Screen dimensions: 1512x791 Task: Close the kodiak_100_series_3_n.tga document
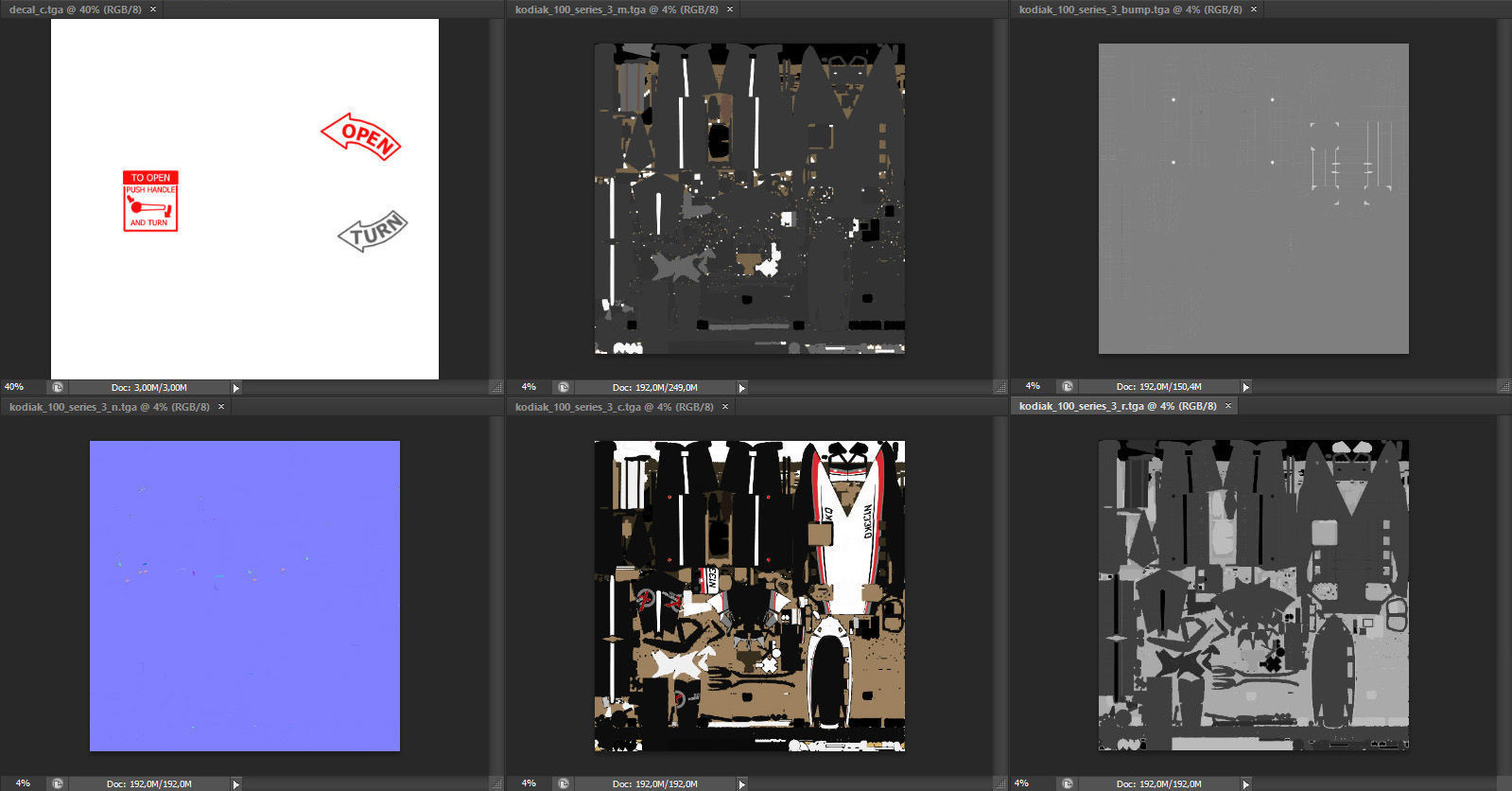click(221, 407)
